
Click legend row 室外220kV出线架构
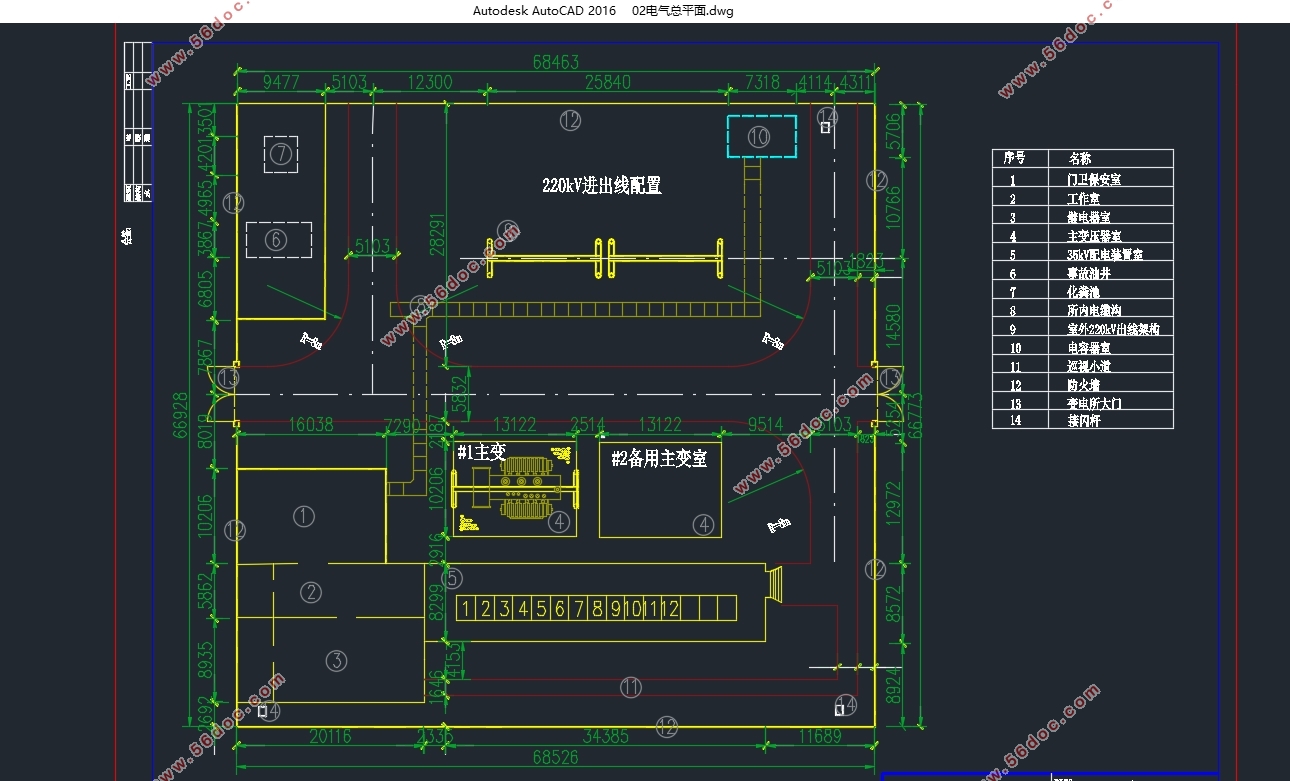point(1082,328)
